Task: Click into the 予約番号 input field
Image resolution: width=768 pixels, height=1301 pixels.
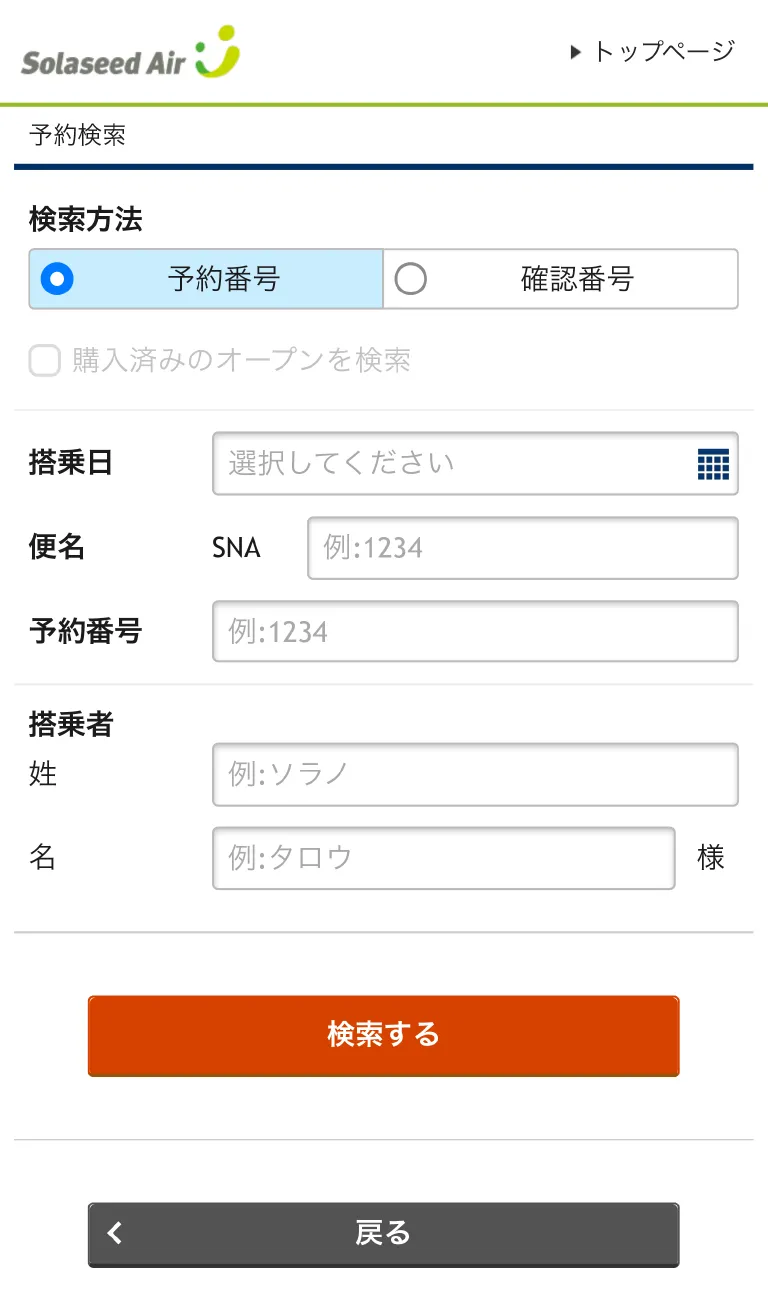Action: (475, 632)
